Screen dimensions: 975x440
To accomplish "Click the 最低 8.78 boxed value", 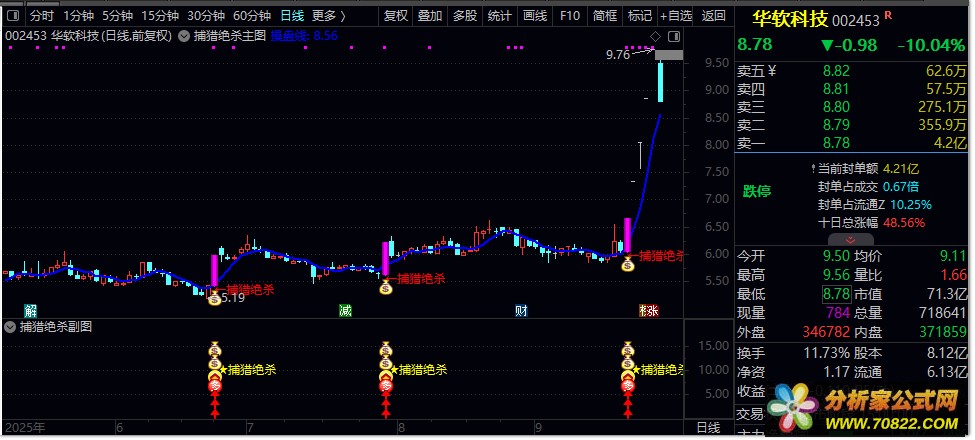I will (x=836, y=293).
